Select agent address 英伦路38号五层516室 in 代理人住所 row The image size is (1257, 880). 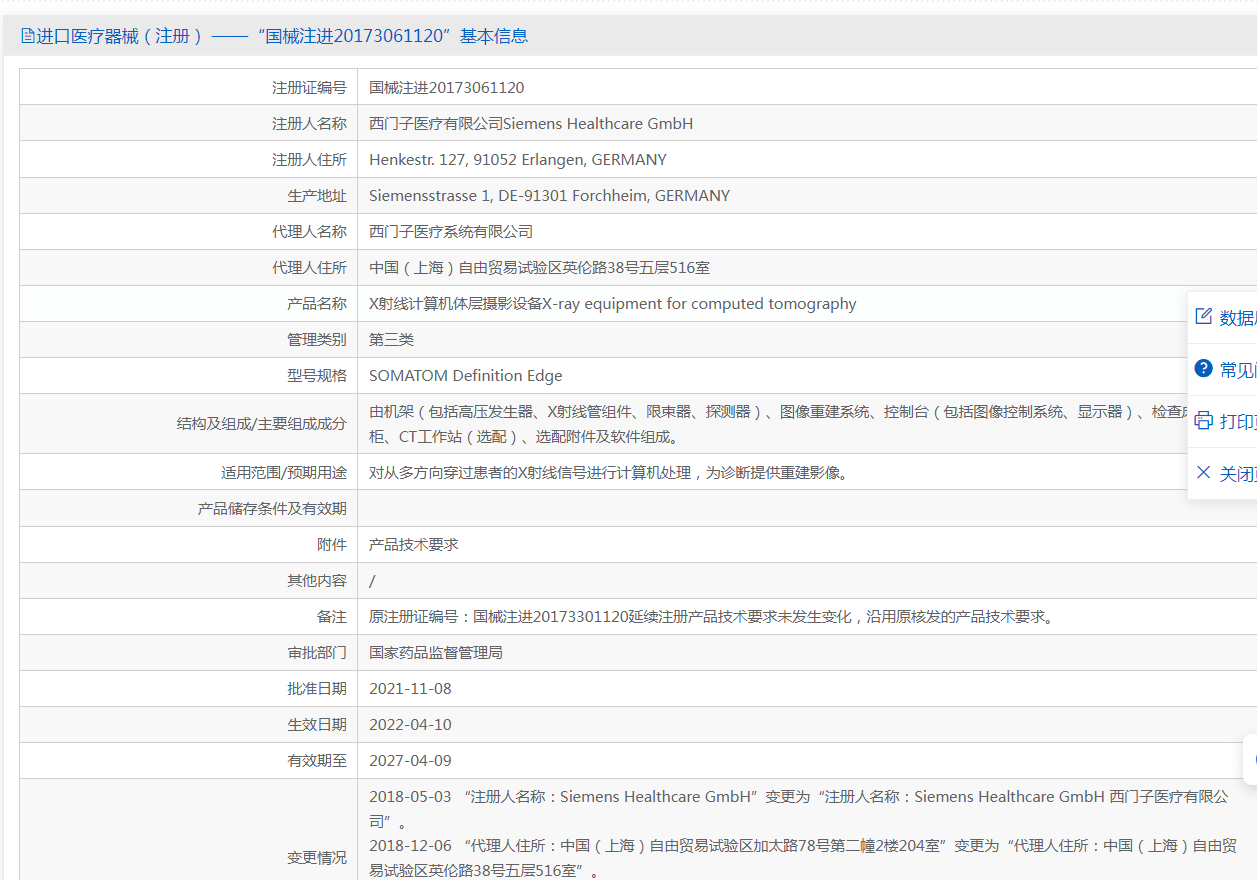(x=539, y=268)
